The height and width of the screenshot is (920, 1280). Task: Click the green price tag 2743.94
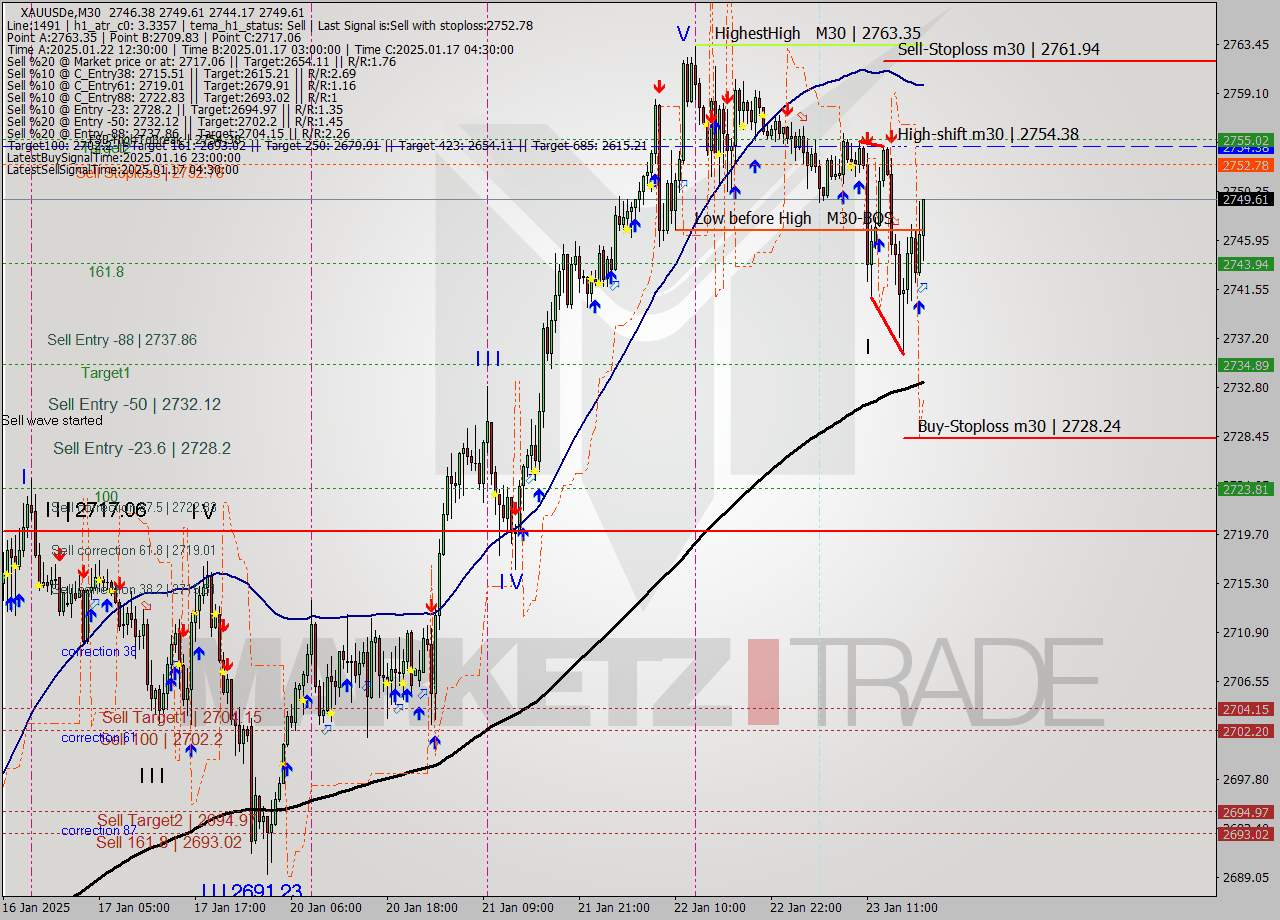point(1245,264)
